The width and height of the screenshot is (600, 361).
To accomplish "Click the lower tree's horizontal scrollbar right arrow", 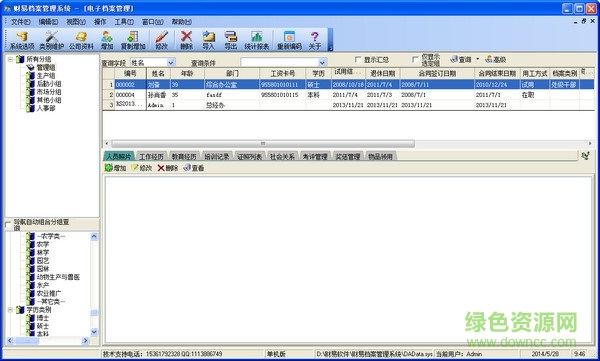I will [x=86, y=340].
